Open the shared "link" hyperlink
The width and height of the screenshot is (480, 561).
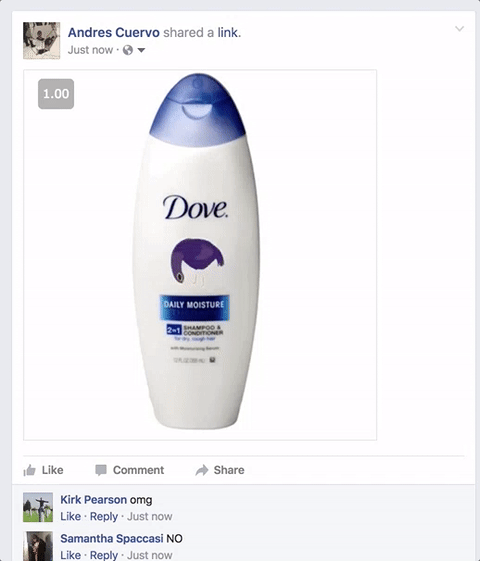pyautogui.click(x=227, y=33)
